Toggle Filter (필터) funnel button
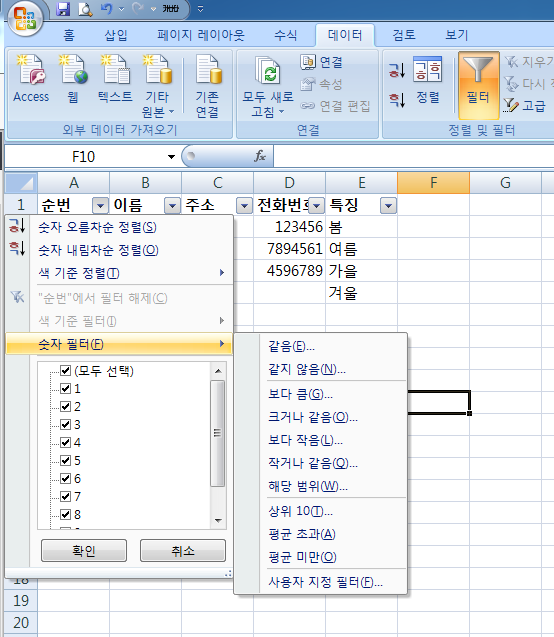This screenshot has width=554, height=637. coord(478,84)
